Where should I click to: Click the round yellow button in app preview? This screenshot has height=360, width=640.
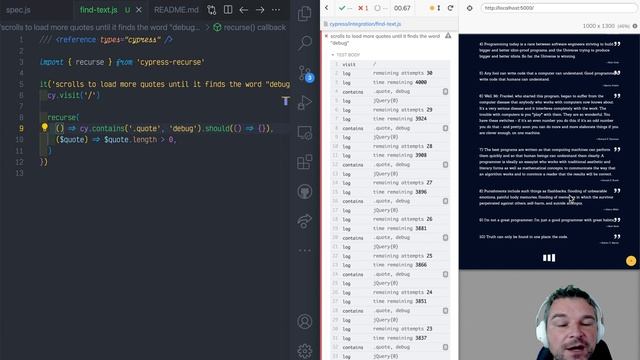pyautogui.click(x=631, y=261)
